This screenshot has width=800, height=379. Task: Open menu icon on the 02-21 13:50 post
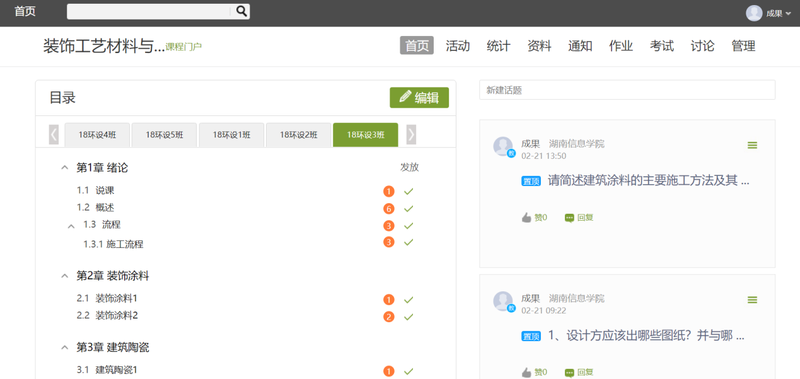click(752, 145)
